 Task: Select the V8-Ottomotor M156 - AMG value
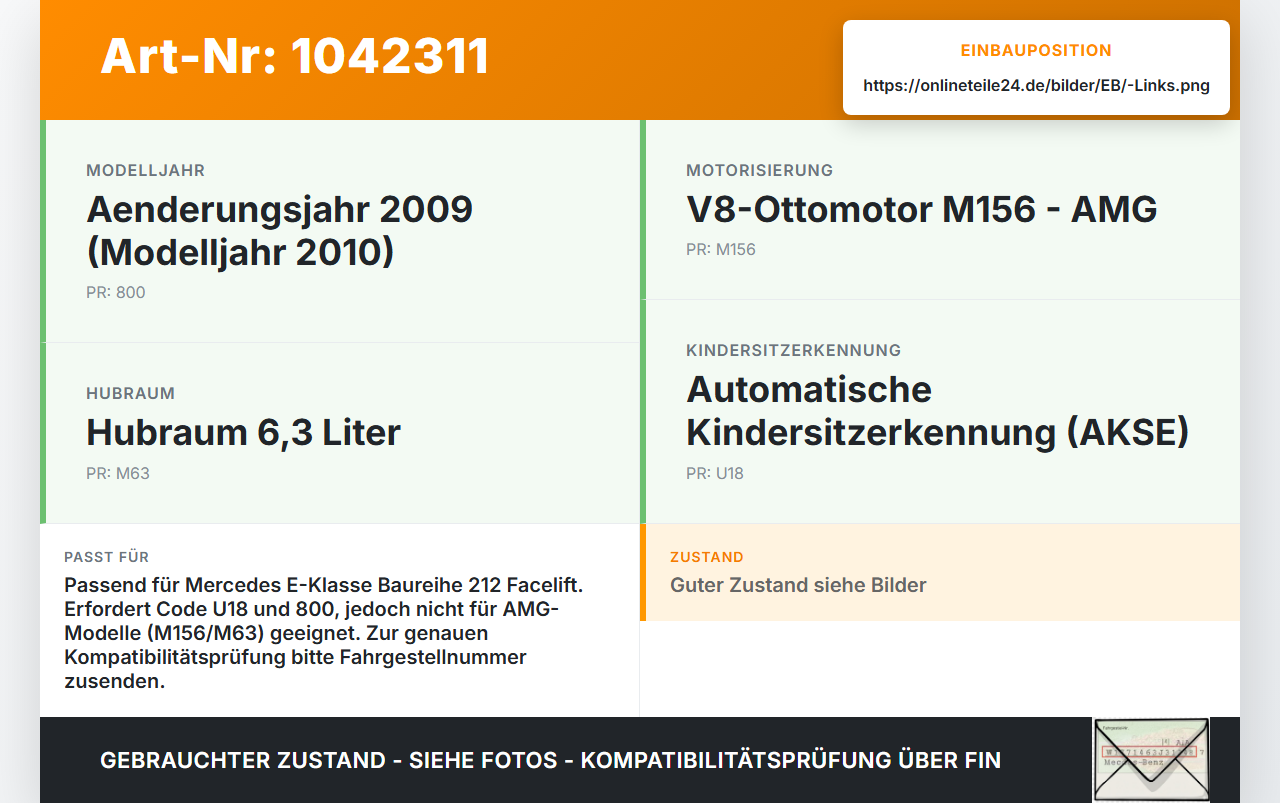coord(922,209)
